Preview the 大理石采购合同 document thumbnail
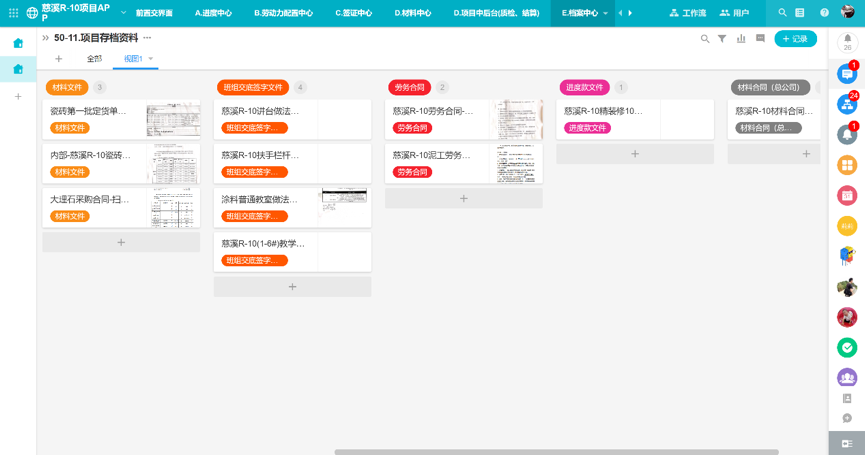This screenshot has width=865, height=455. pos(173,207)
